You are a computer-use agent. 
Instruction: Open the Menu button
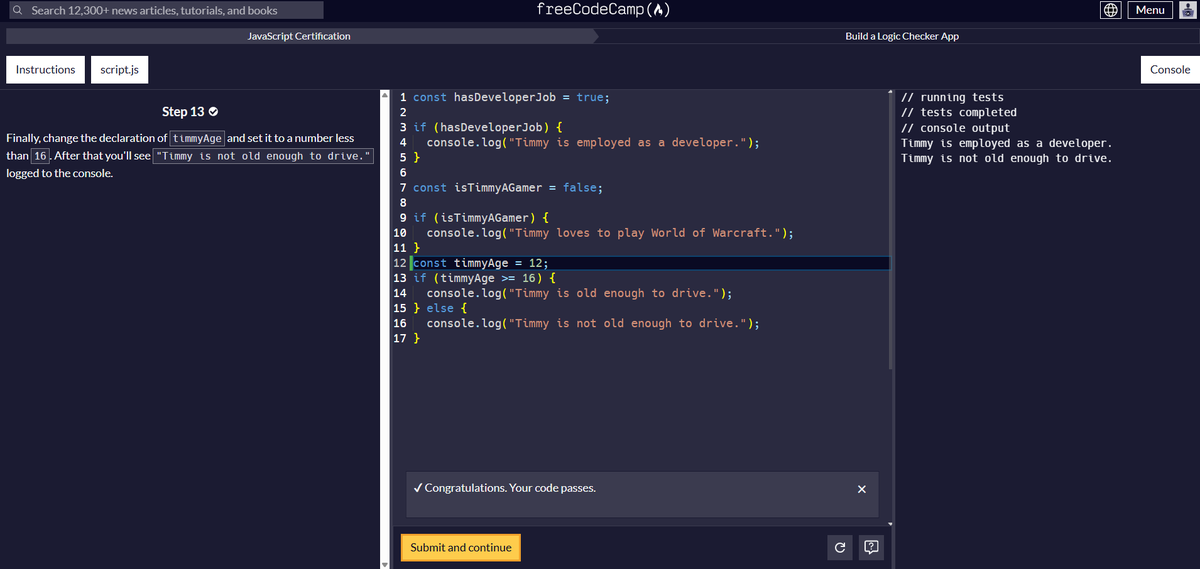(x=1150, y=10)
